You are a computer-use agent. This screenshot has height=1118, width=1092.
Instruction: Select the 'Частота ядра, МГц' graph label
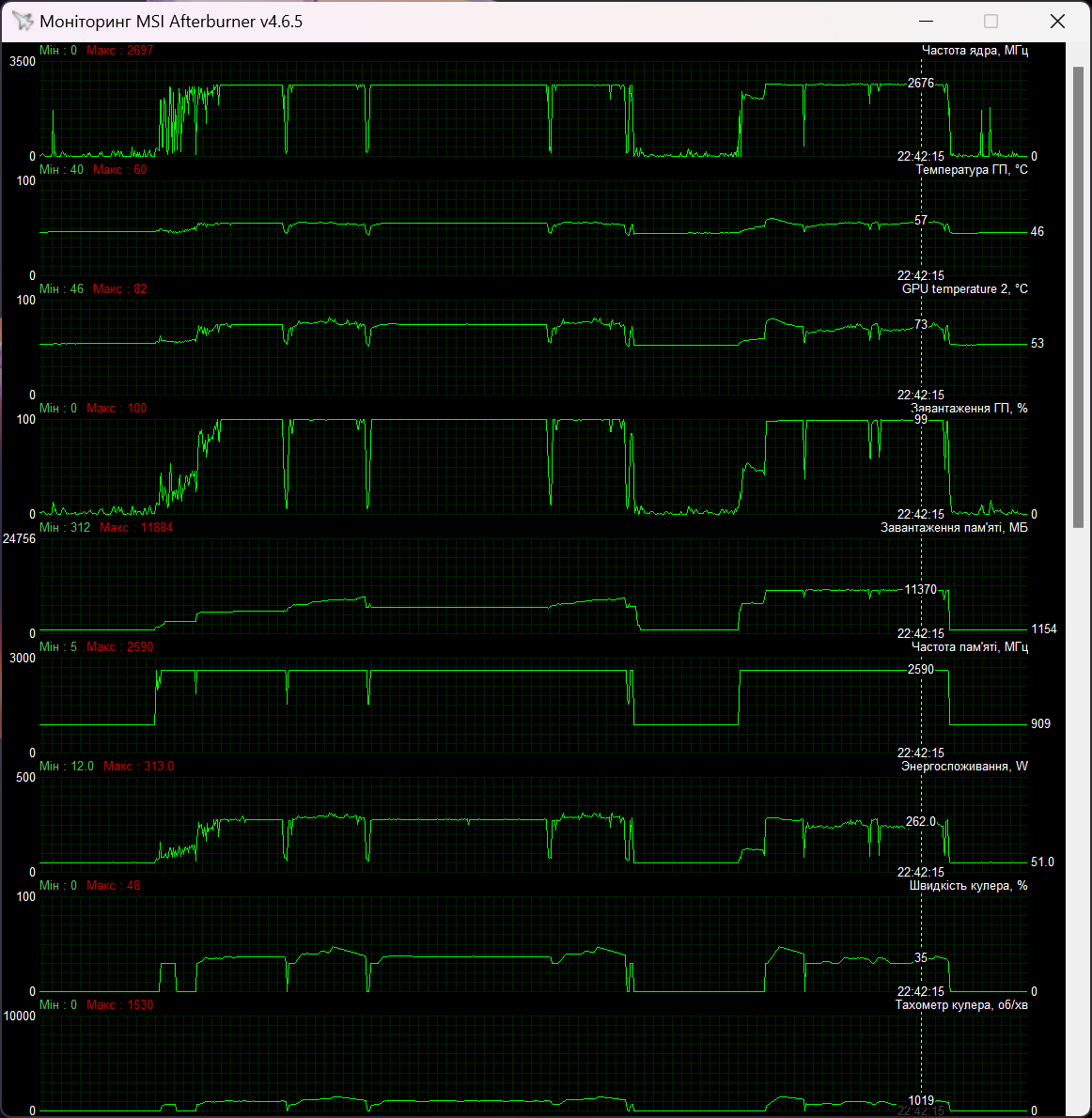(x=975, y=50)
